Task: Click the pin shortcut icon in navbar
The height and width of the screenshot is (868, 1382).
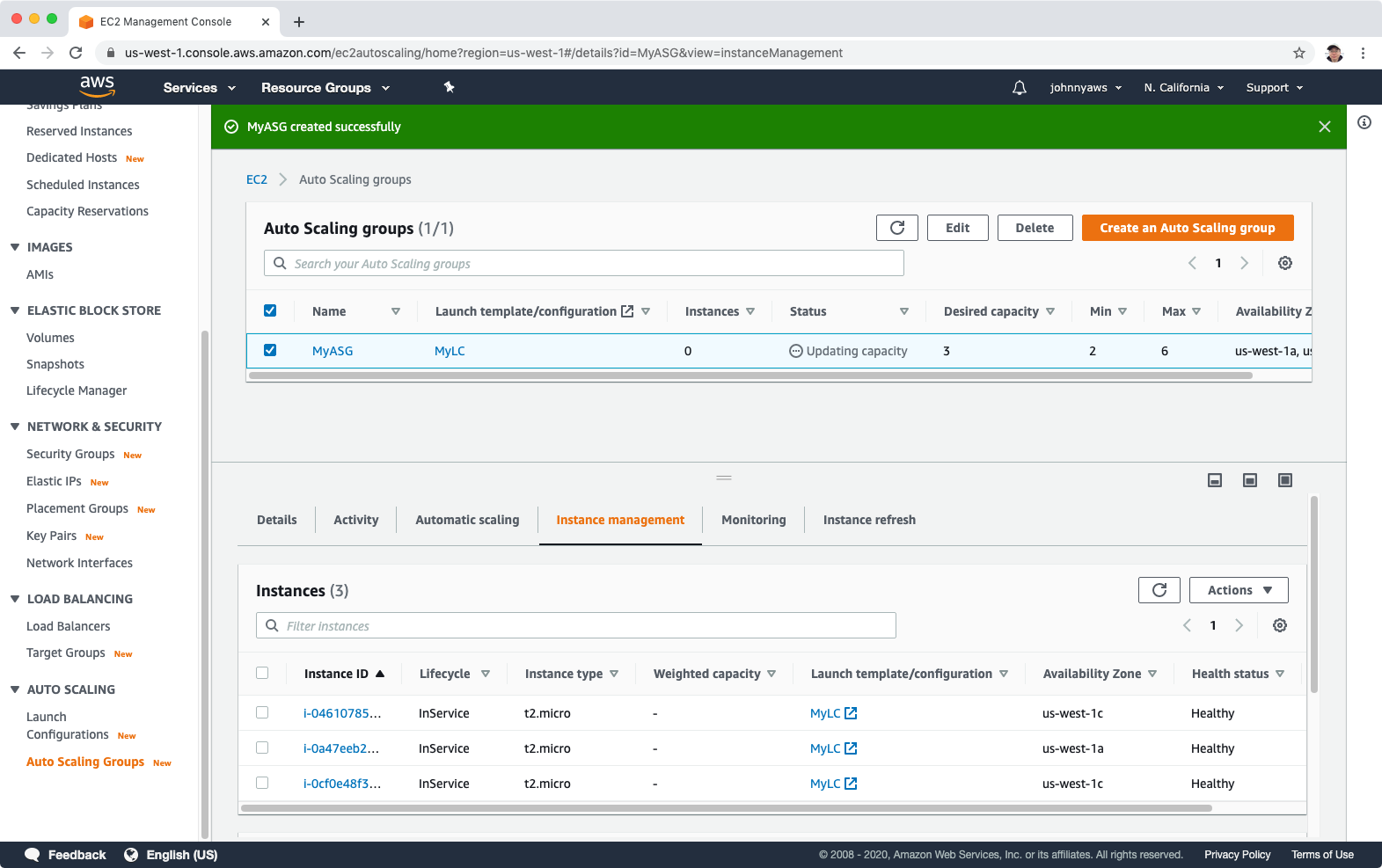Action: pyautogui.click(x=449, y=87)
